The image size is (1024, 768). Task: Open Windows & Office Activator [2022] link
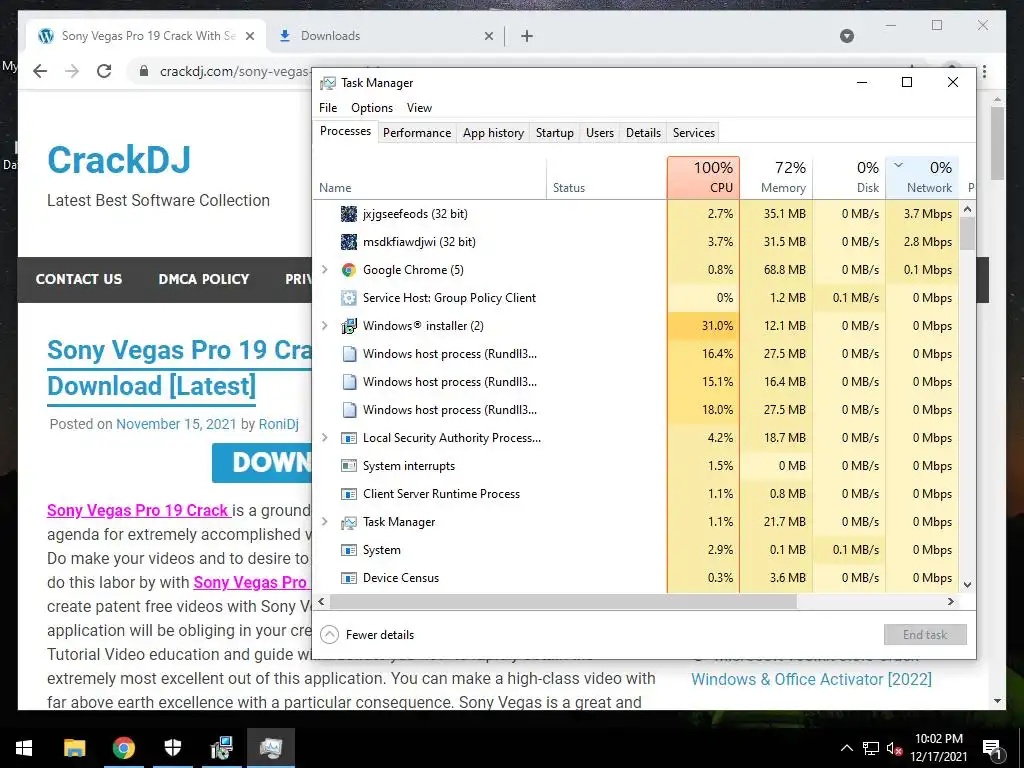click(x=811, y=680)
